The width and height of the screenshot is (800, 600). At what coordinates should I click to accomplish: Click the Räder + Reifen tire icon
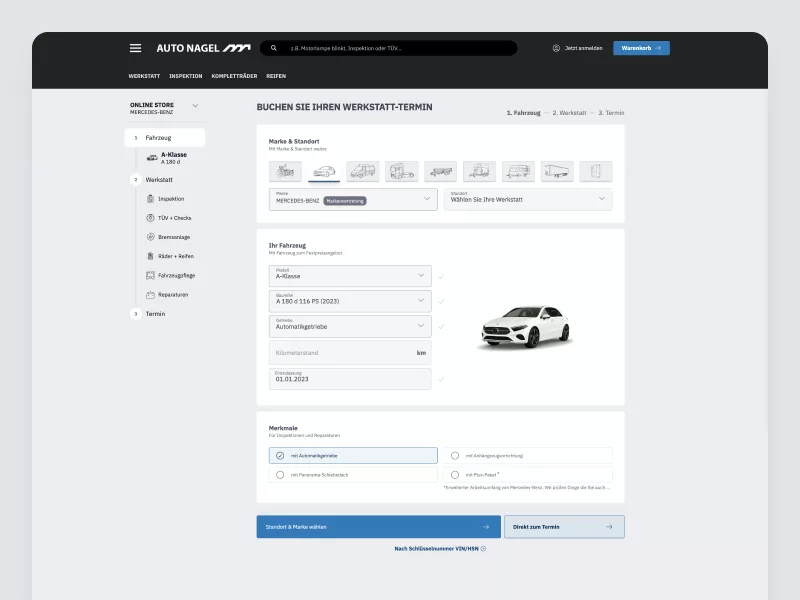pyautogui.click(x=150, y=256)
